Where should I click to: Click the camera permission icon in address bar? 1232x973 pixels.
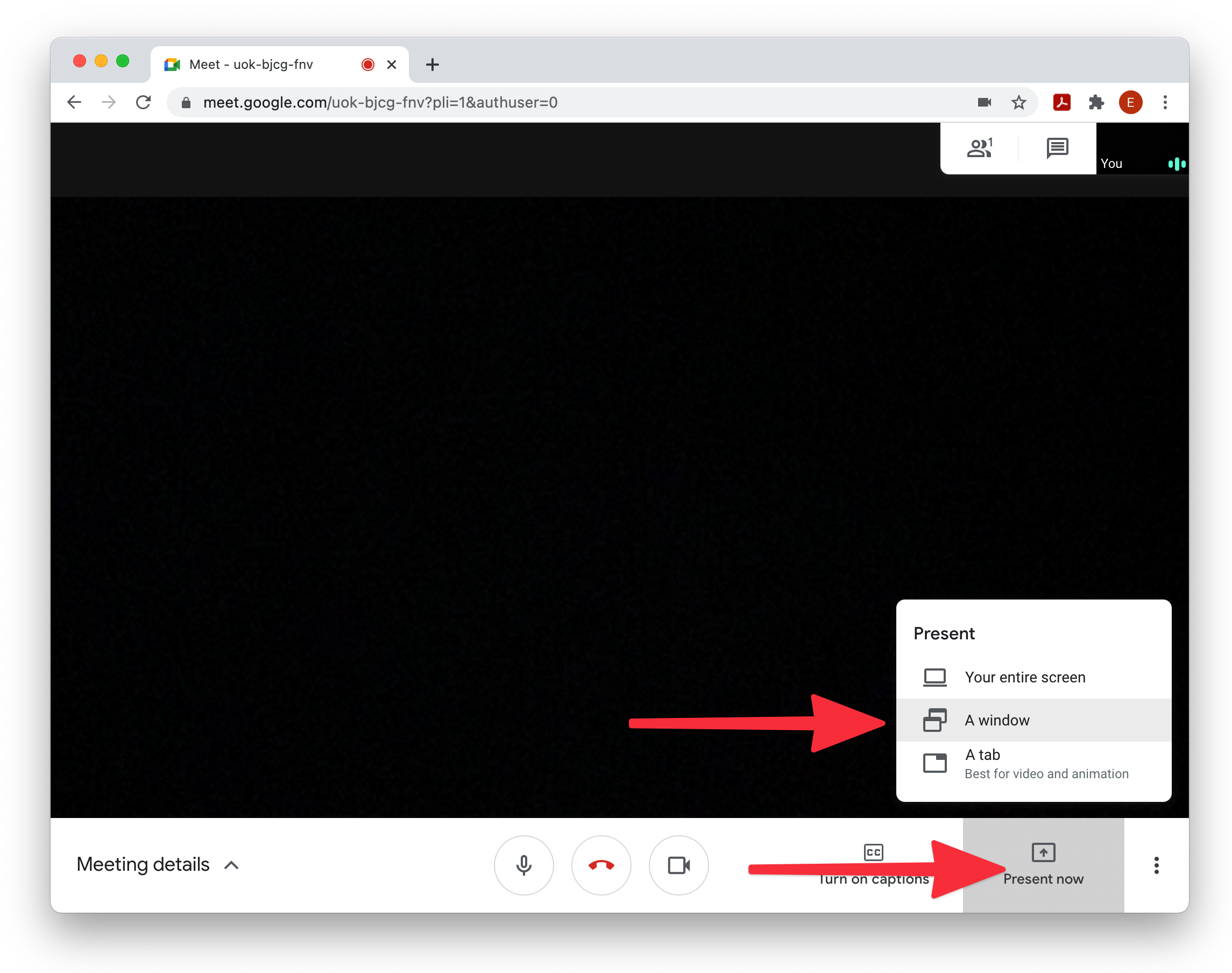[984, 103]
